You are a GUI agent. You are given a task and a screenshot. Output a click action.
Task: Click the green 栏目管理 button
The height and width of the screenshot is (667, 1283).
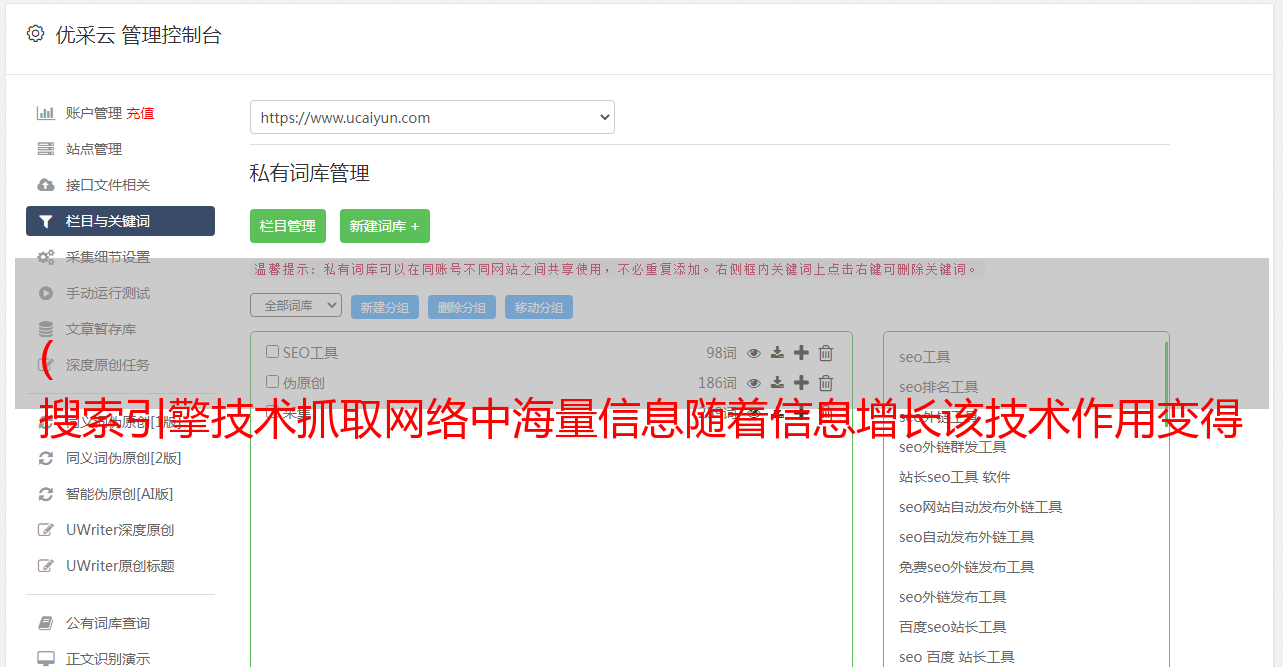pos(288,226)
